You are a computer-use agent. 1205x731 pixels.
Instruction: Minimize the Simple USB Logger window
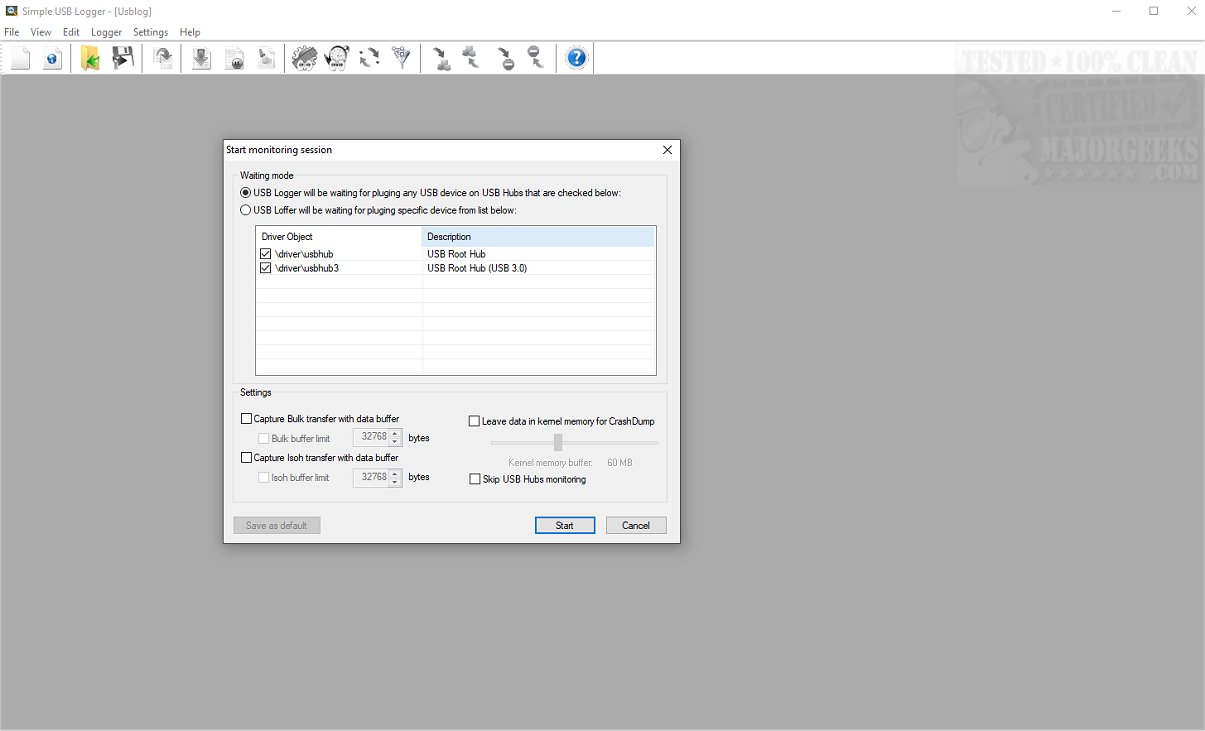(1116, 11)
